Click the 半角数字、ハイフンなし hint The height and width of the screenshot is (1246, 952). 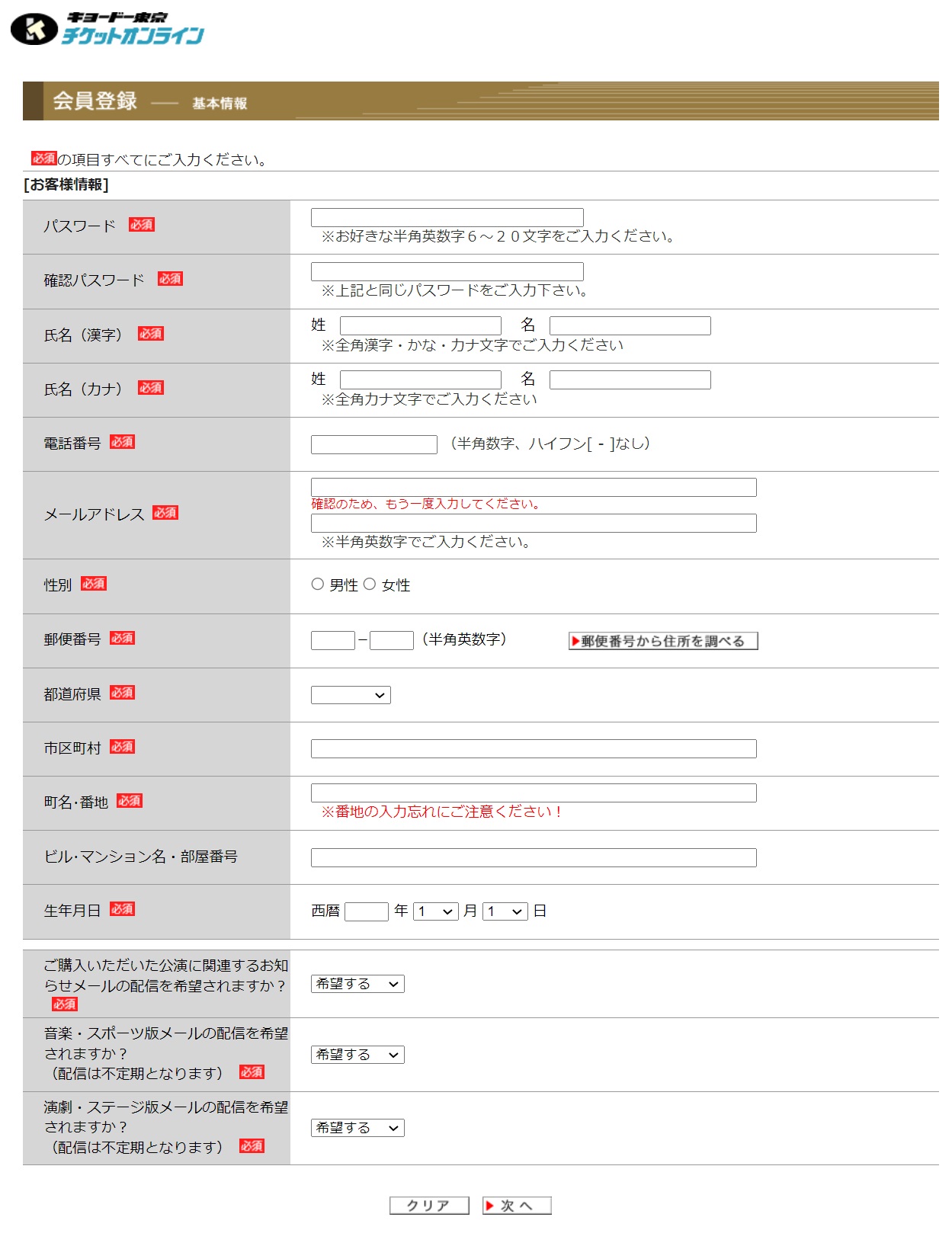coord(550,444)
